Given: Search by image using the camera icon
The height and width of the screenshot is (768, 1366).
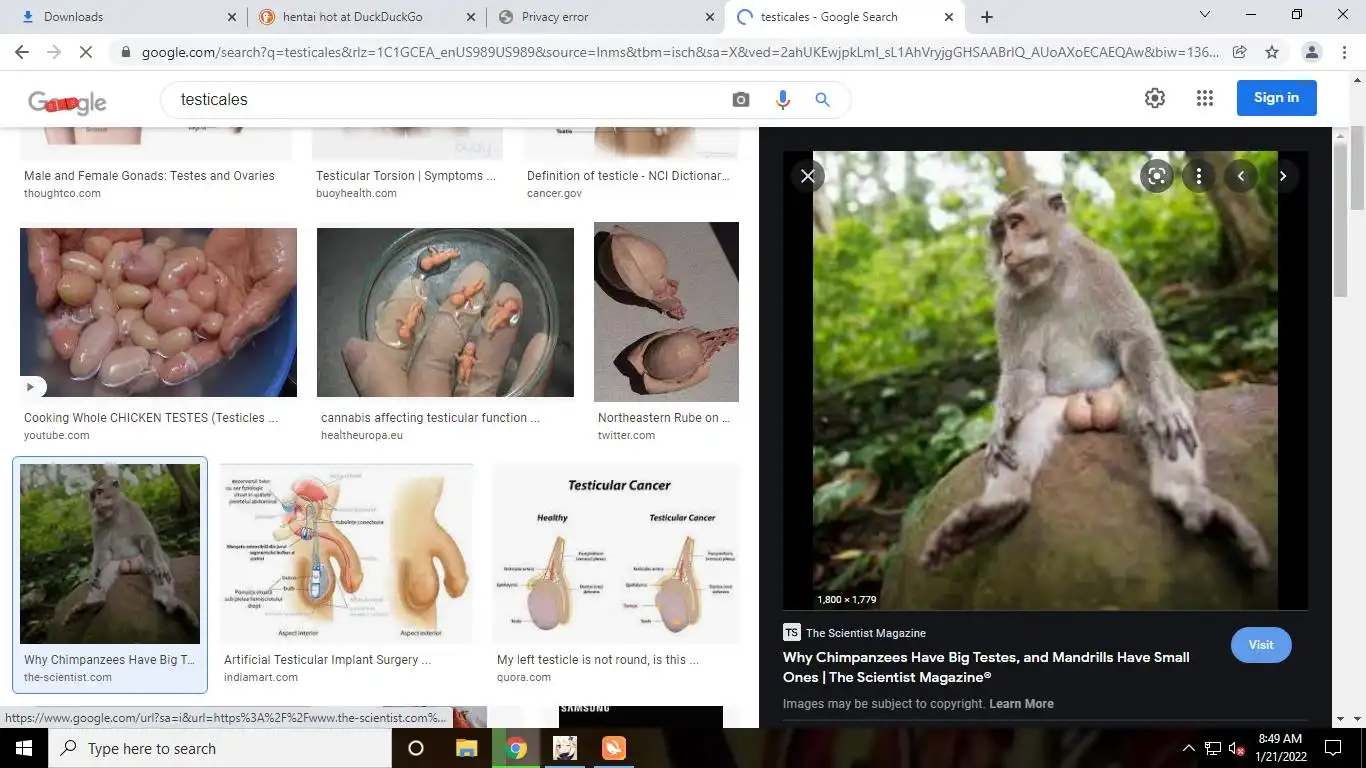Looking at the screenshot, I should click(x=740, y=99).
